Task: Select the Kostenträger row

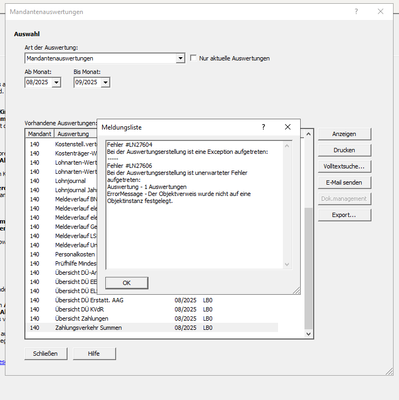Action: (x=62, y=153)
